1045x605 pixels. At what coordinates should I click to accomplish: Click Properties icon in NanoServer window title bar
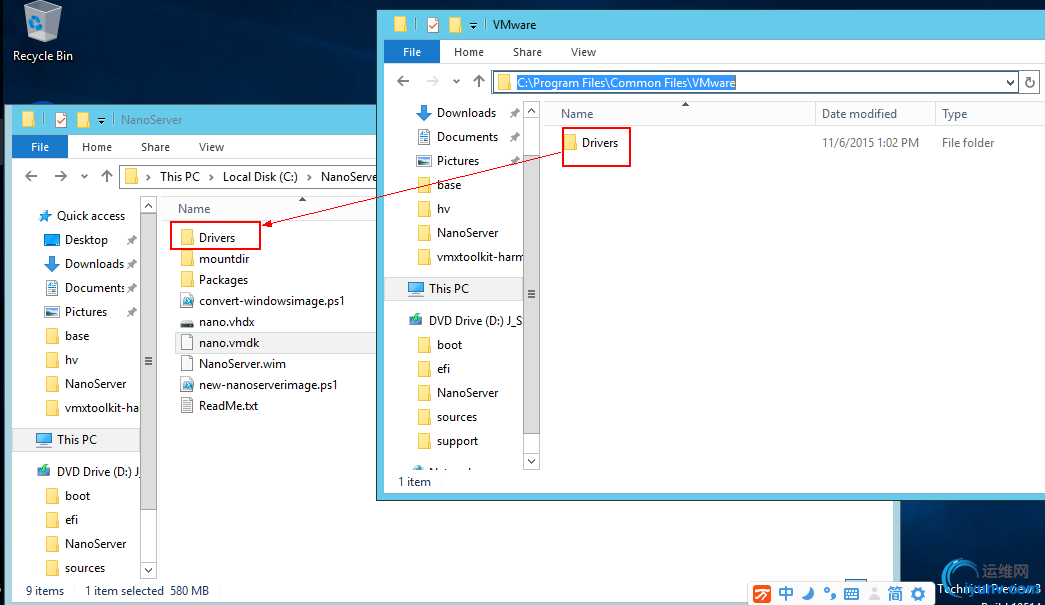(x=61, y=120)
